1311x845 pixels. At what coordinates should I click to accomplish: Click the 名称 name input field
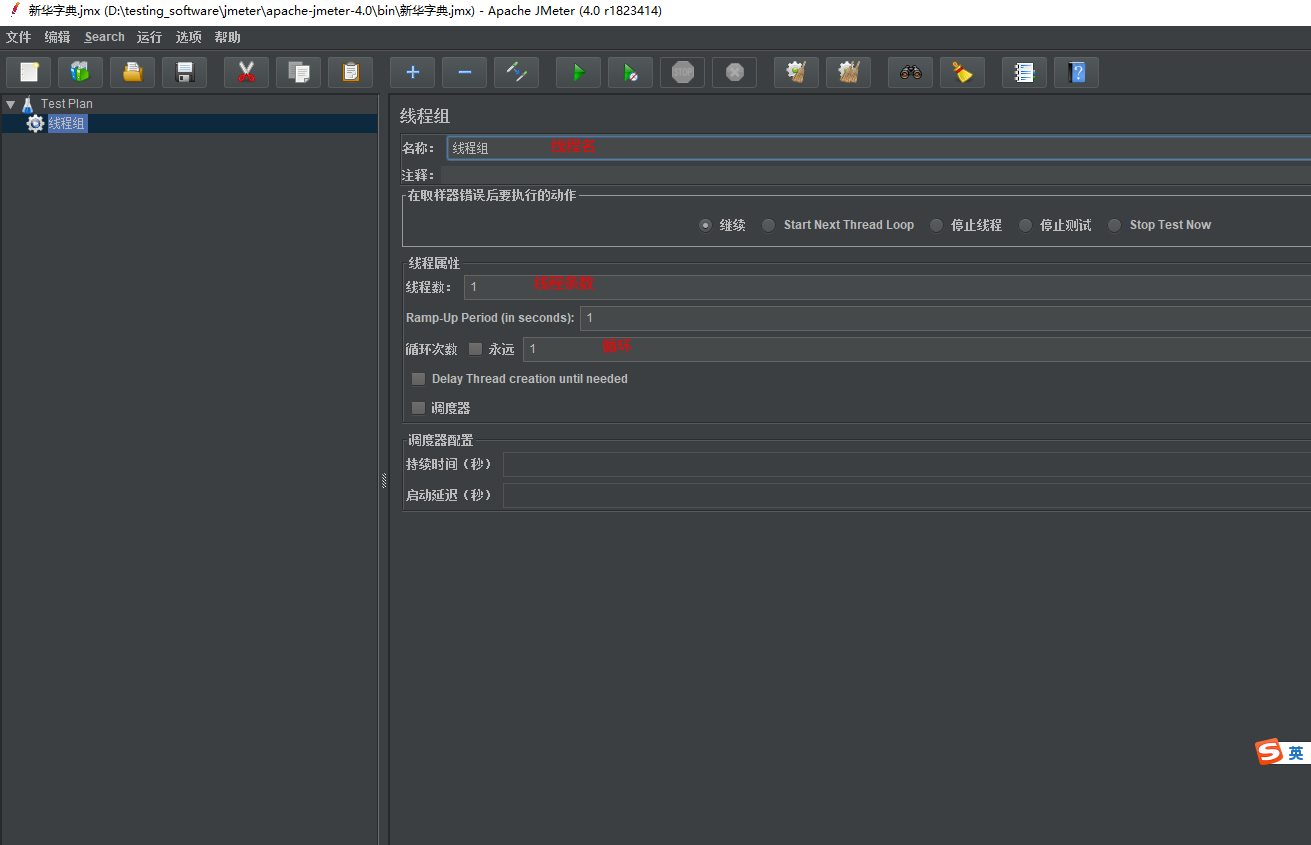point(879,148)
